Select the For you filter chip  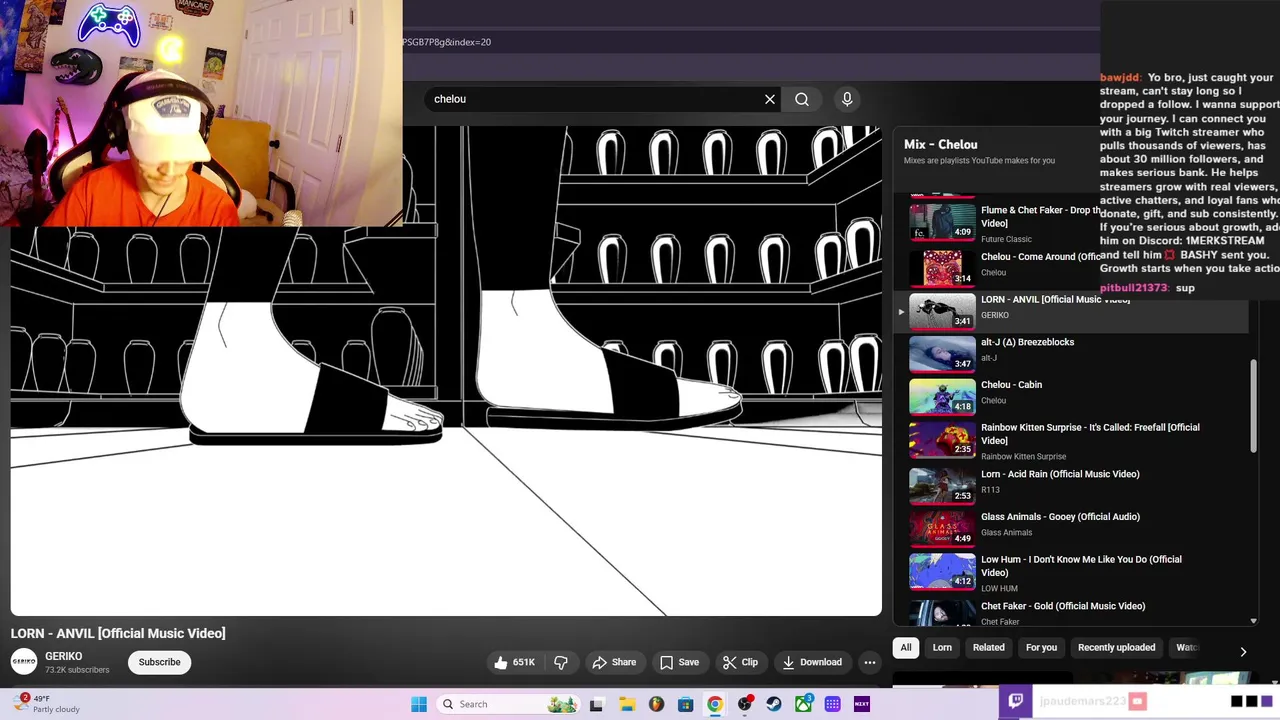coord(1041,647)
